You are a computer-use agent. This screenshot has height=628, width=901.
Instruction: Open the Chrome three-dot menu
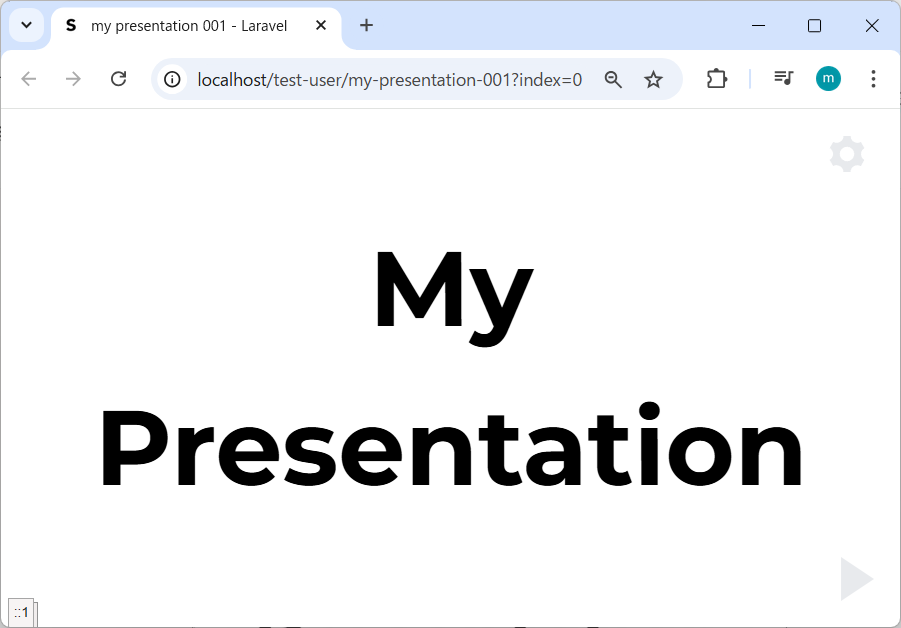point(873,79)
